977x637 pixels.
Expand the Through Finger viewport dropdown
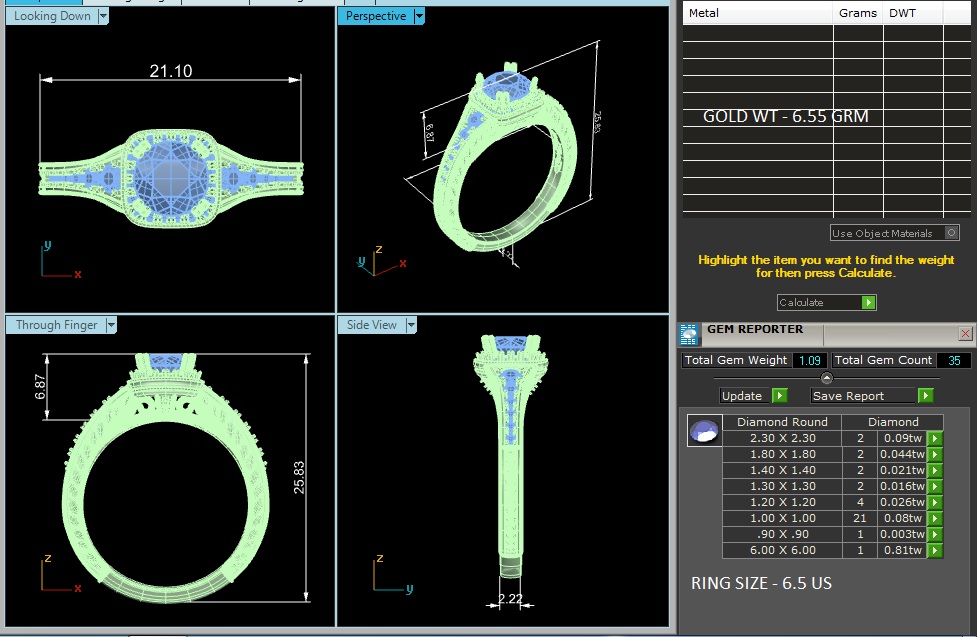point(112,325)
